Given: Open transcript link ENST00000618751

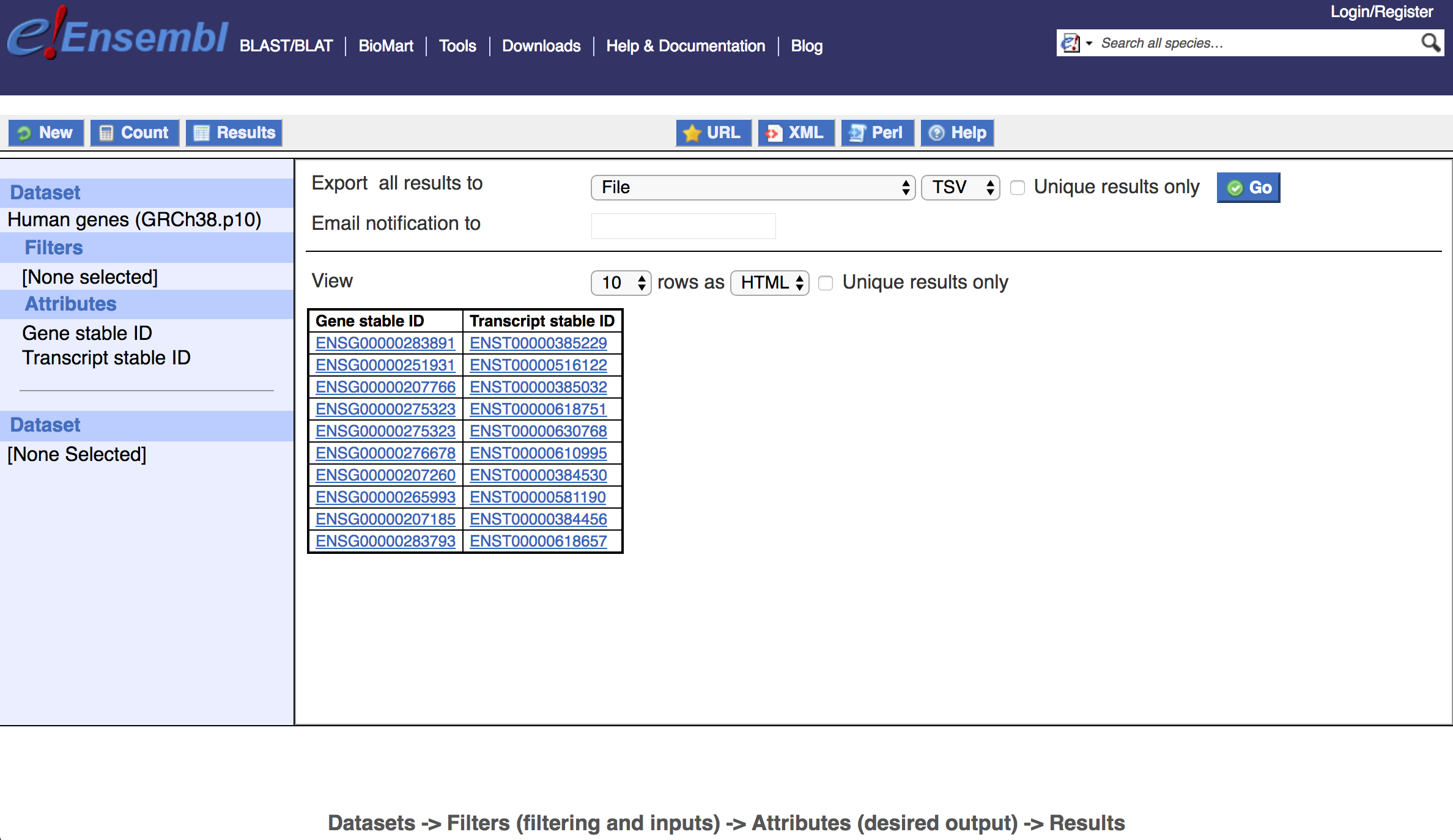Looking at the screenshot, I should coord(538,409).
